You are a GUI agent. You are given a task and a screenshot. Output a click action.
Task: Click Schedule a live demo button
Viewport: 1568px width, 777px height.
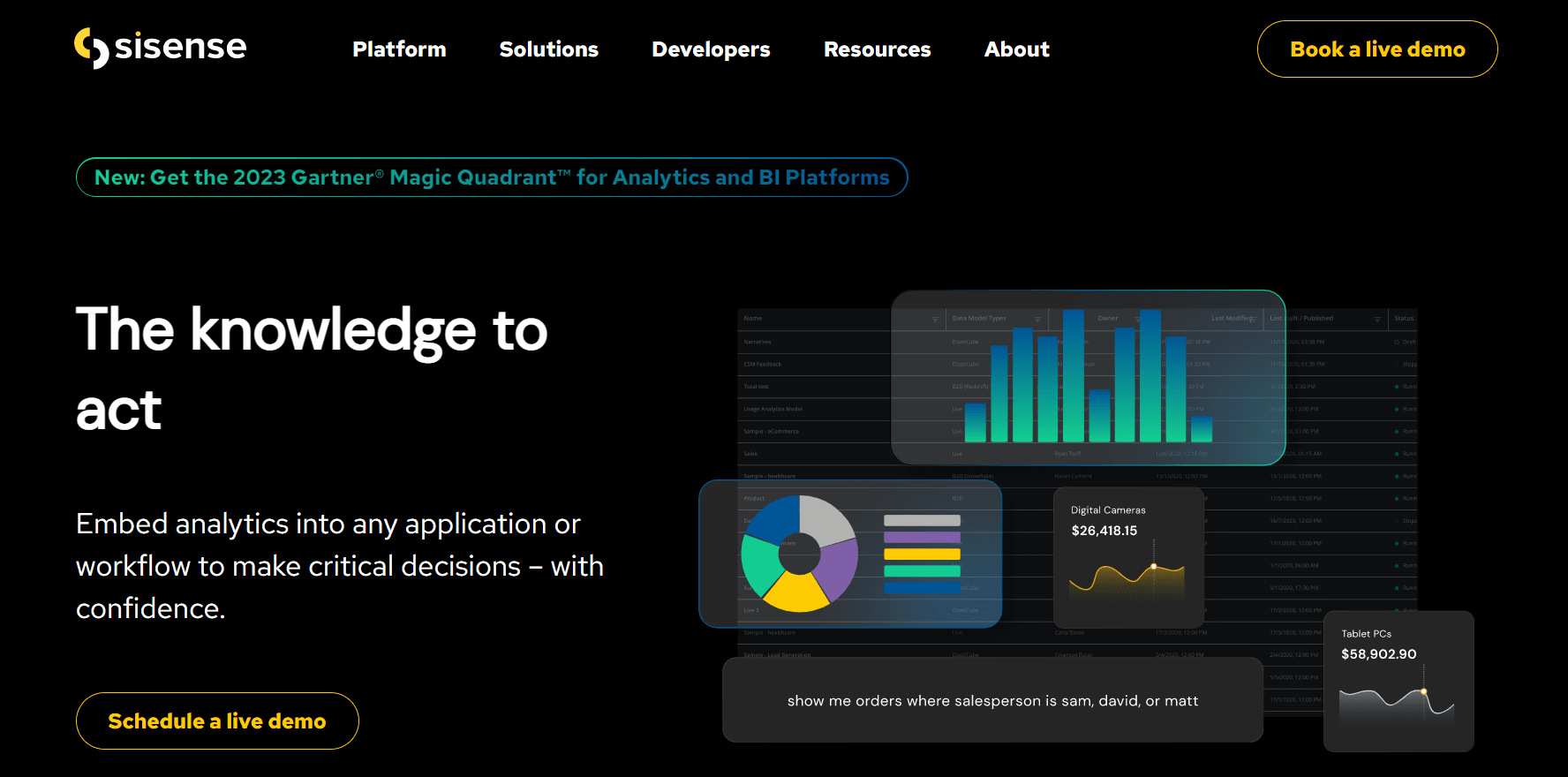pyautogui.click(x=217, y=721)
